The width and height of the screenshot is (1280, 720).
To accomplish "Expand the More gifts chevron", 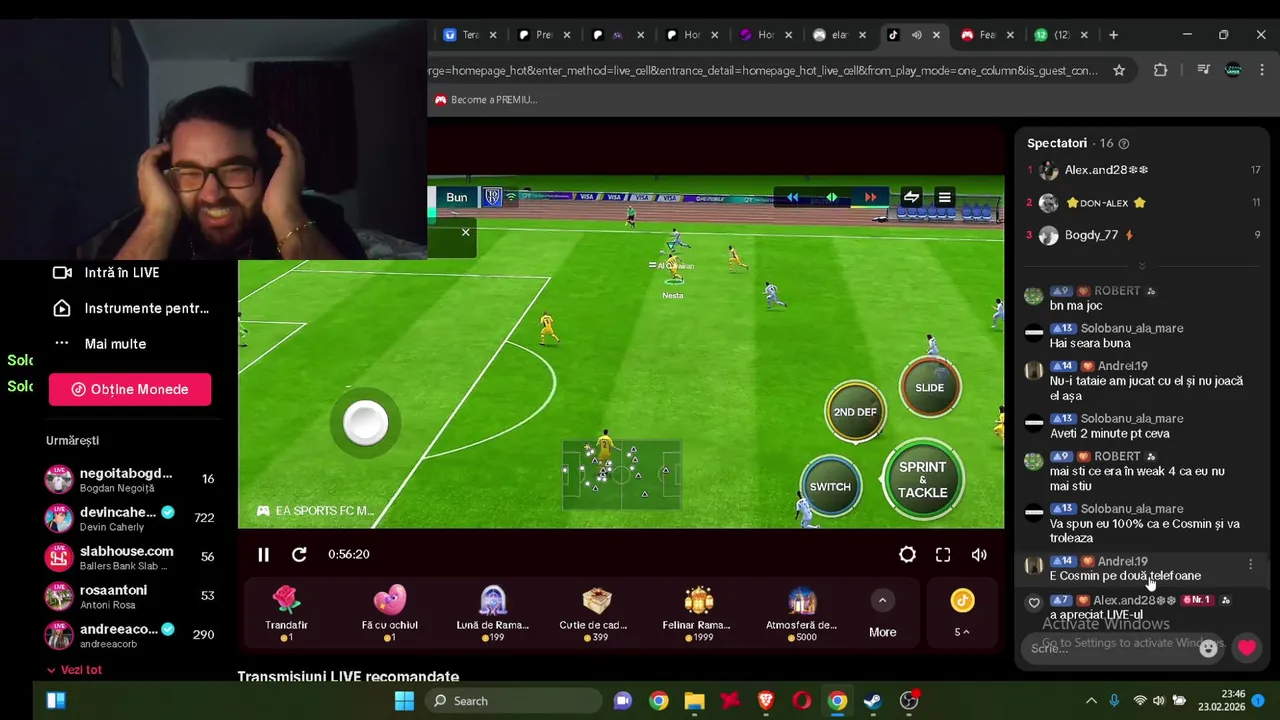I will pos(882,600).
